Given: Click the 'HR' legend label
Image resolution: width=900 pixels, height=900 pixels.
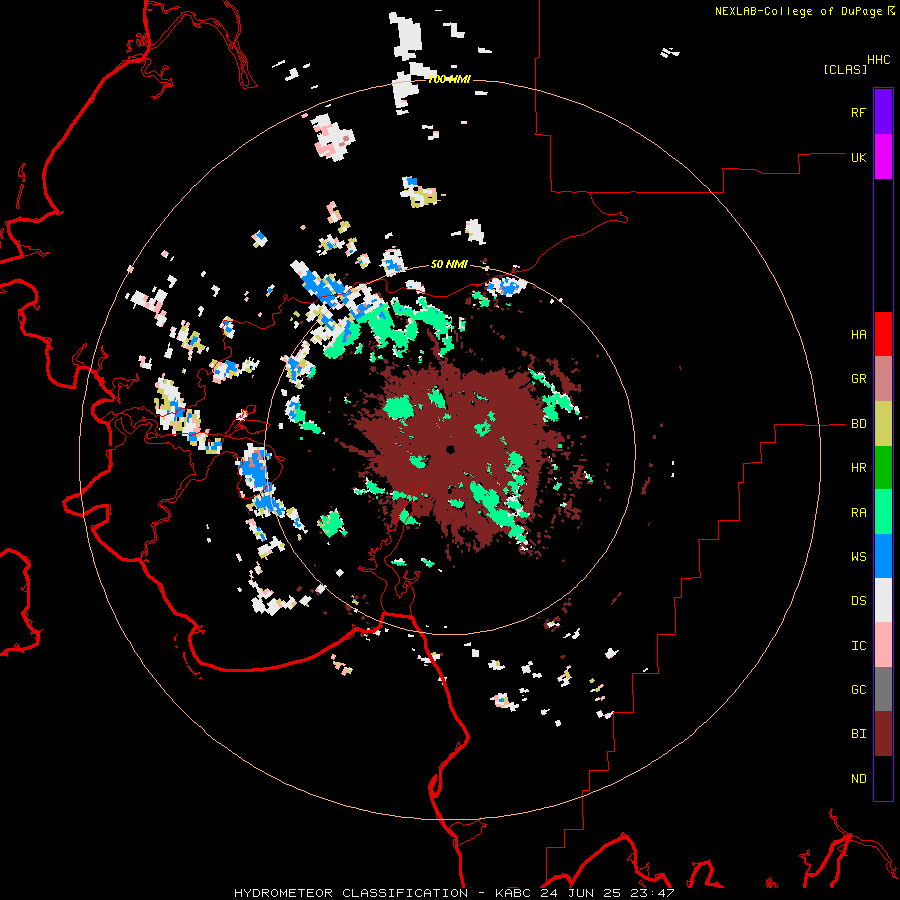Looking at the screenshot, I should (858, 468).
